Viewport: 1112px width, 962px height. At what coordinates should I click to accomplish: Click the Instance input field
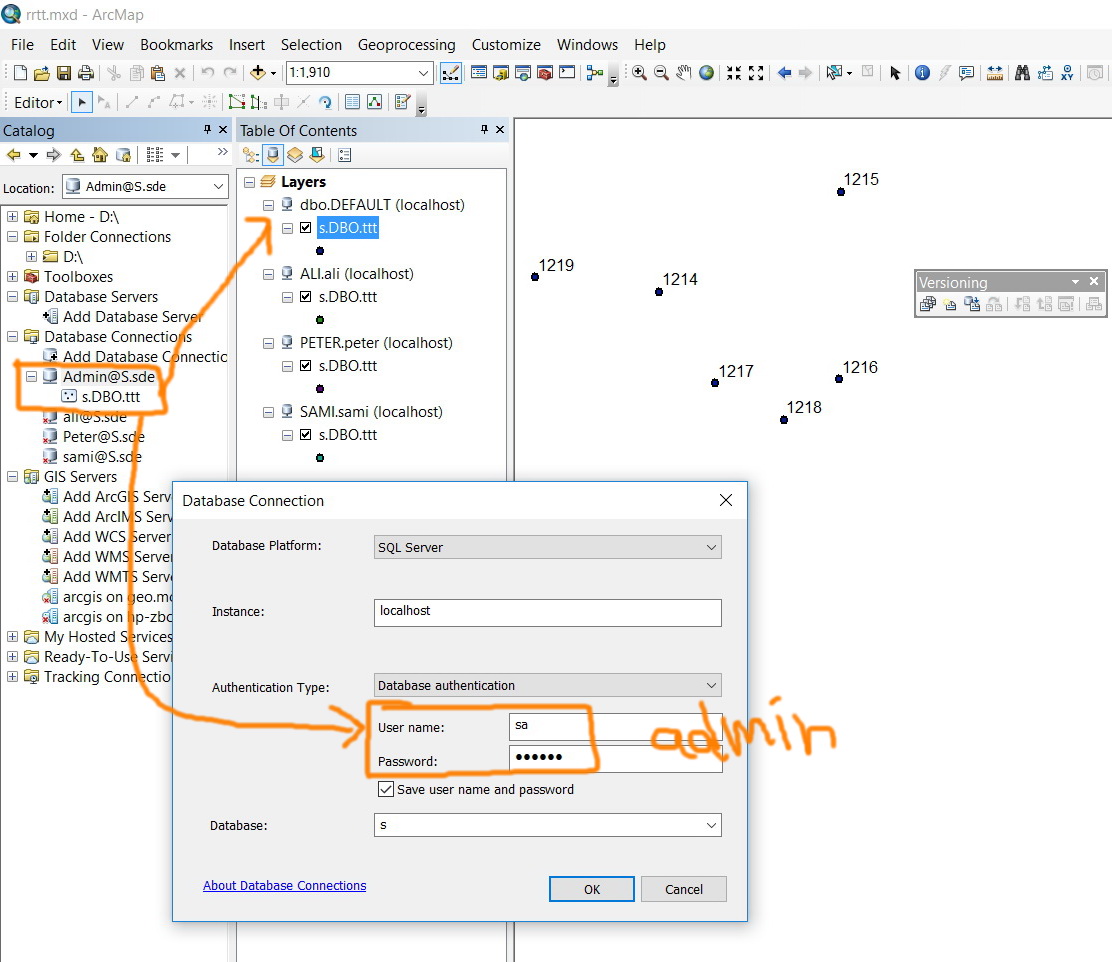click(x=547, y=612)
